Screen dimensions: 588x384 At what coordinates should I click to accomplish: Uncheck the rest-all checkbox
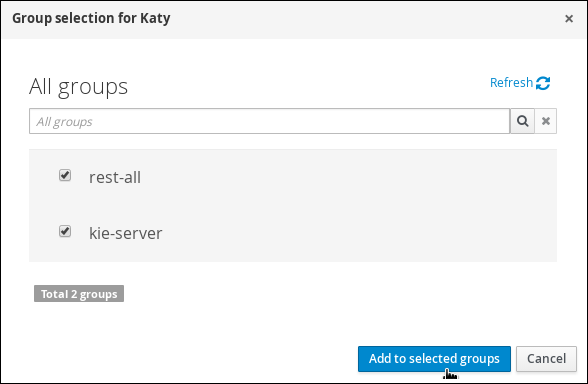point(65,175)
